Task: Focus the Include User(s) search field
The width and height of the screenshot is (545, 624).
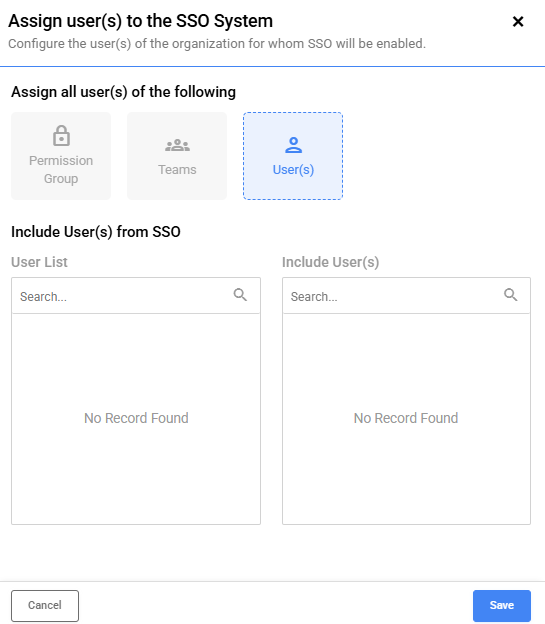Action: point(394,296)
